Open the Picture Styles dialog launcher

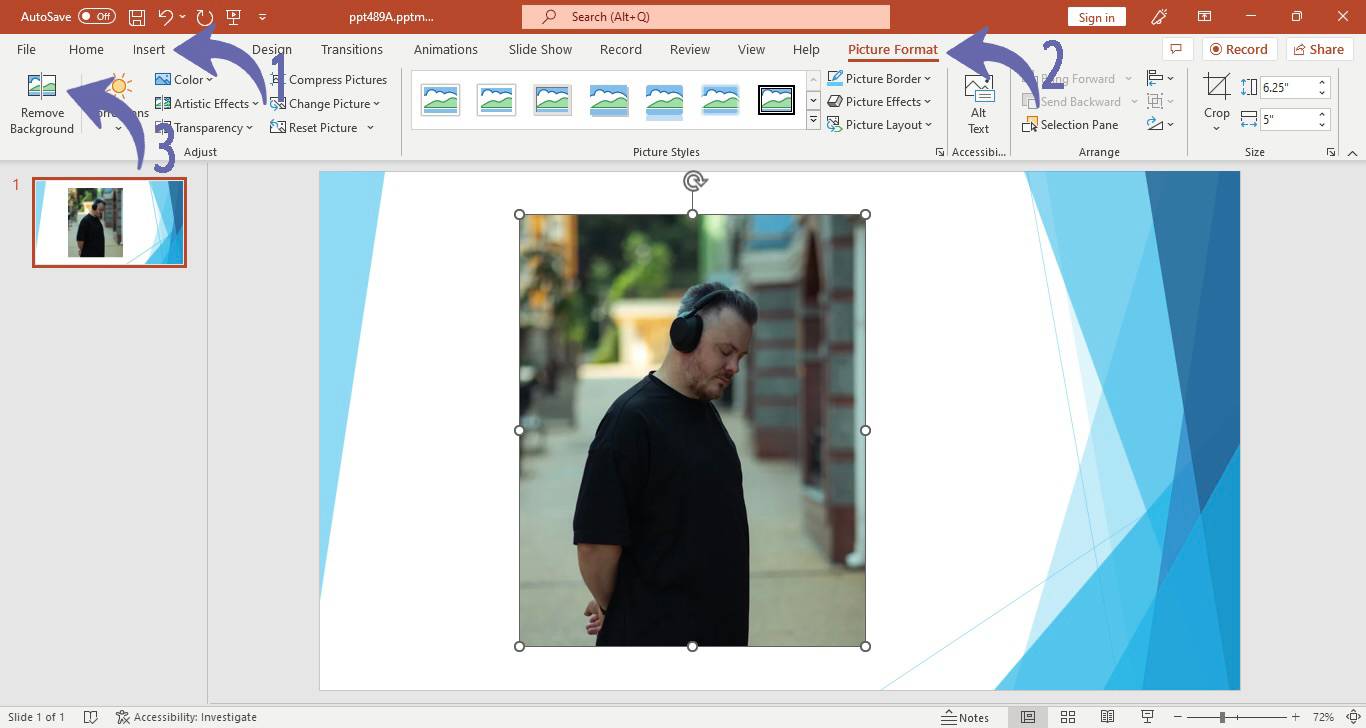click(939, 152)
